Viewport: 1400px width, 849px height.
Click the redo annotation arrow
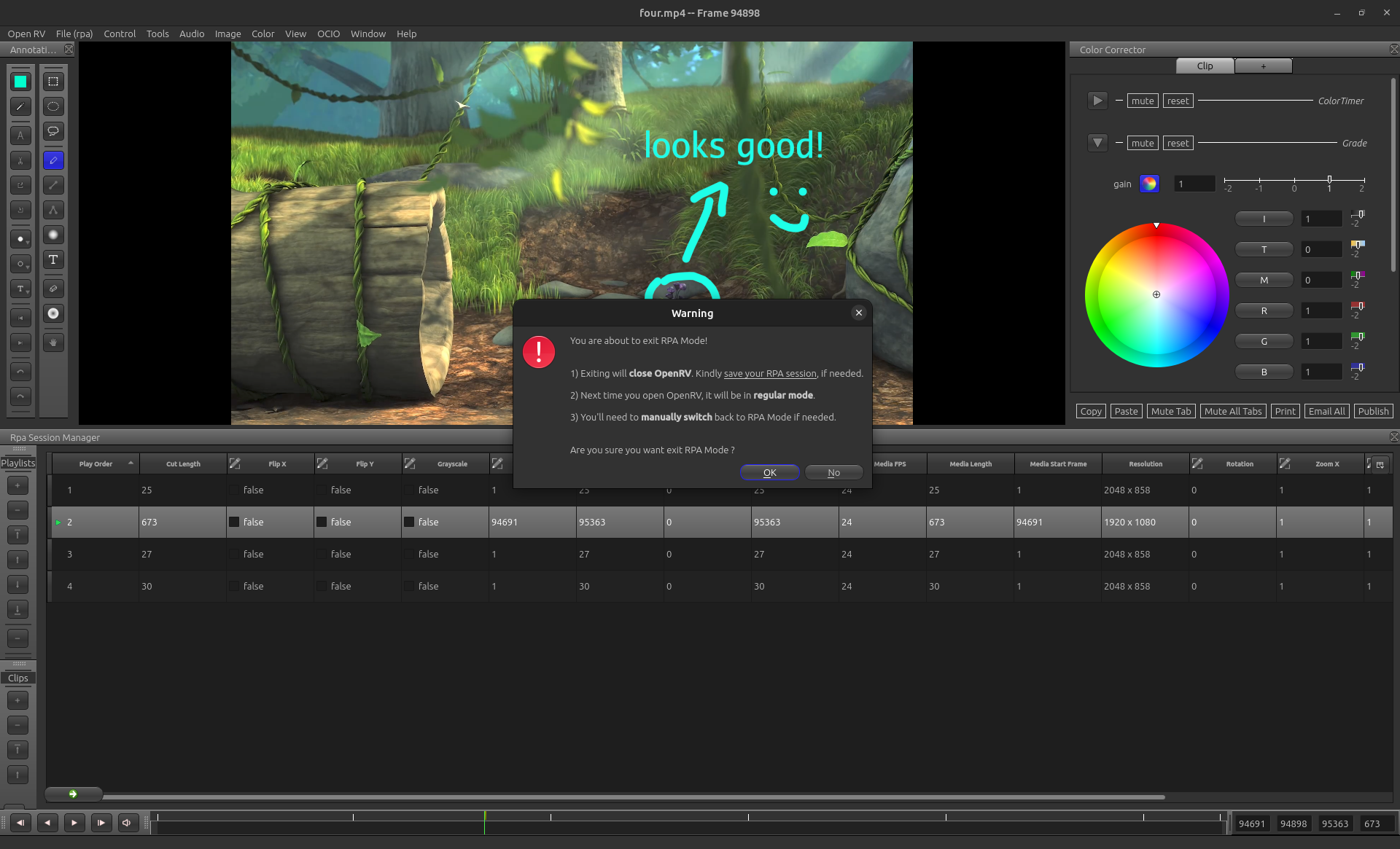coord(20,396)
